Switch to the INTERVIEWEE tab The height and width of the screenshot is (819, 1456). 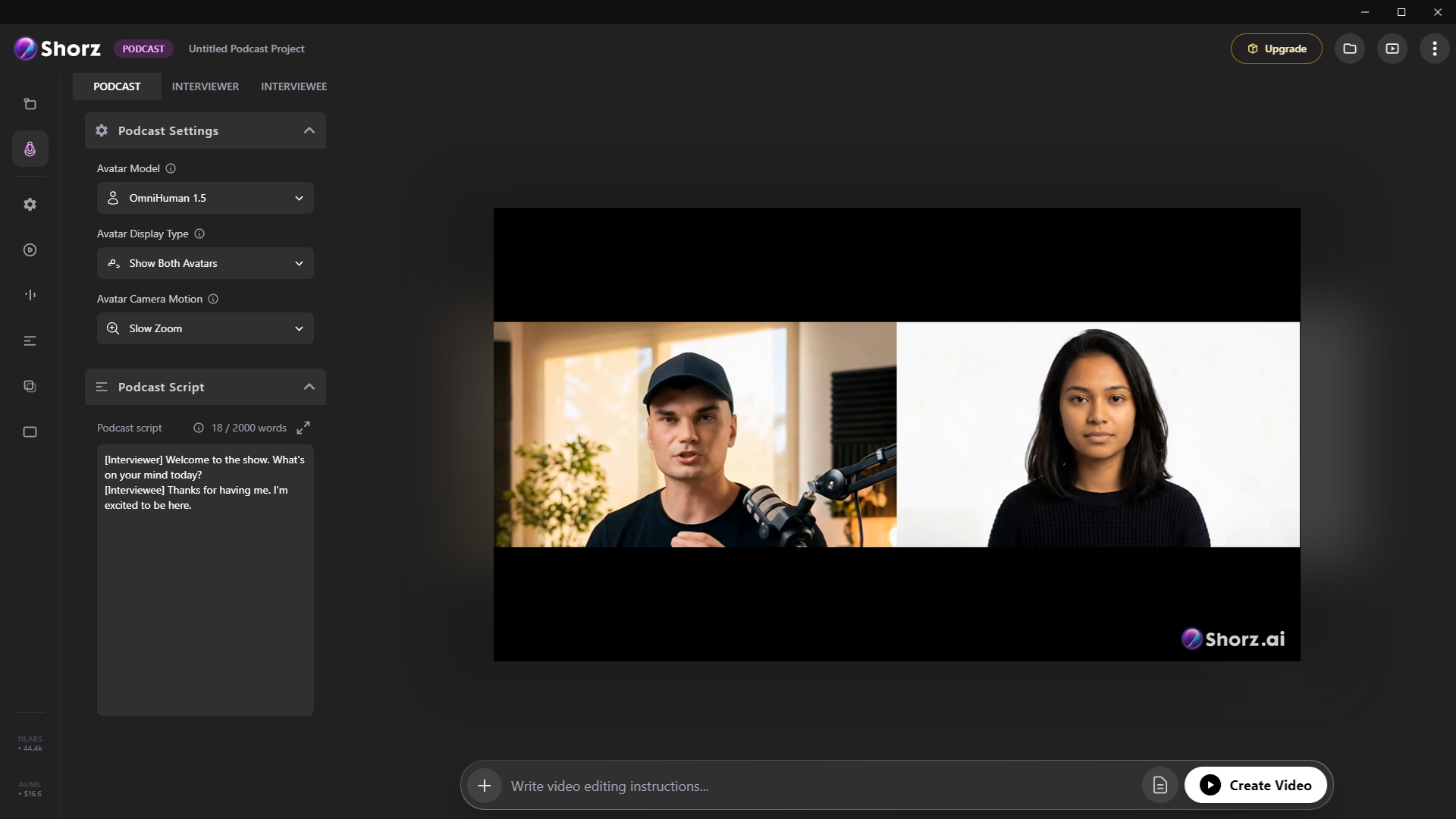coord(293,86)
